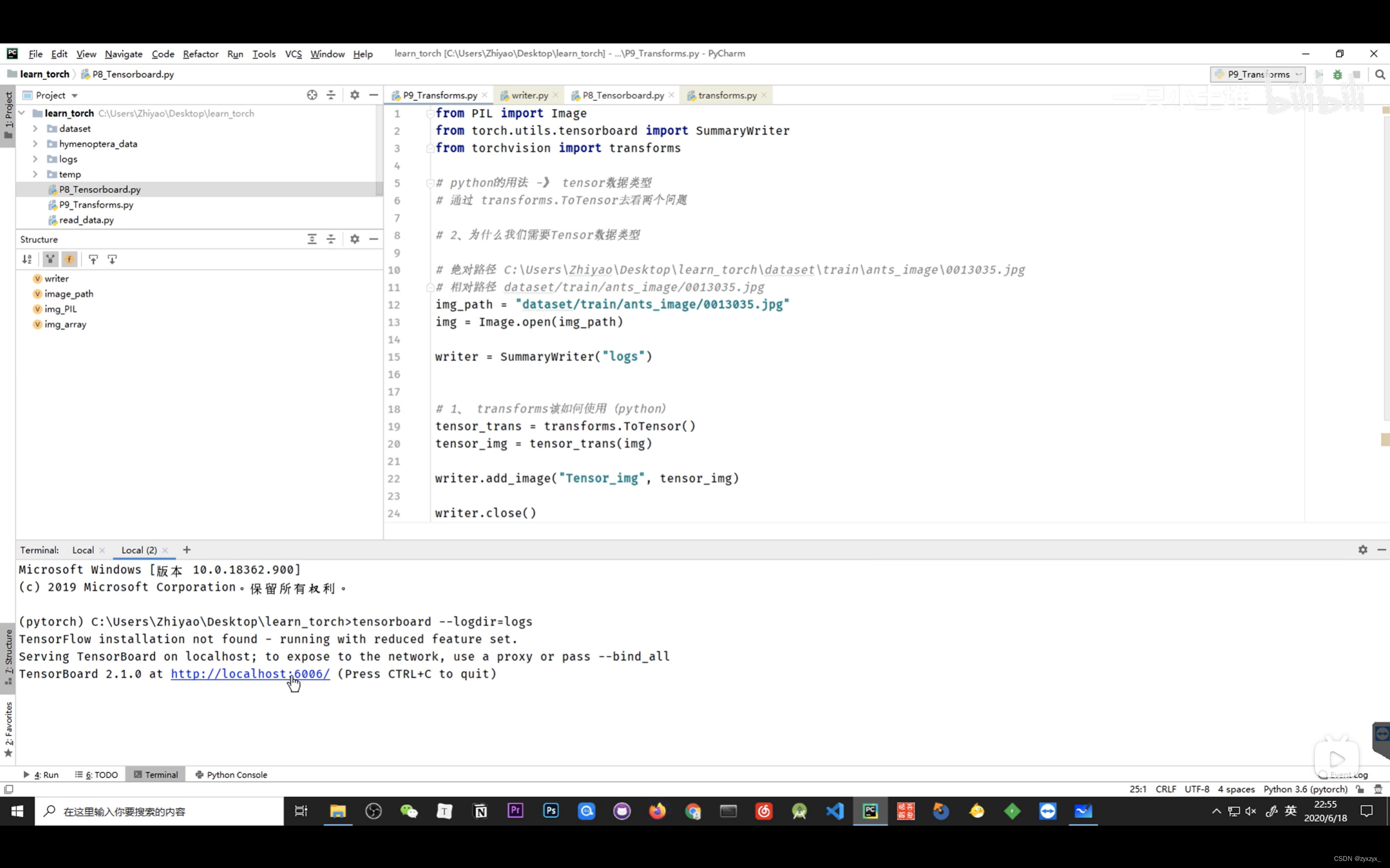Toggle inherited members display in Structure panel
This screenshot has width=1390, height=868.
pos(50,259)
